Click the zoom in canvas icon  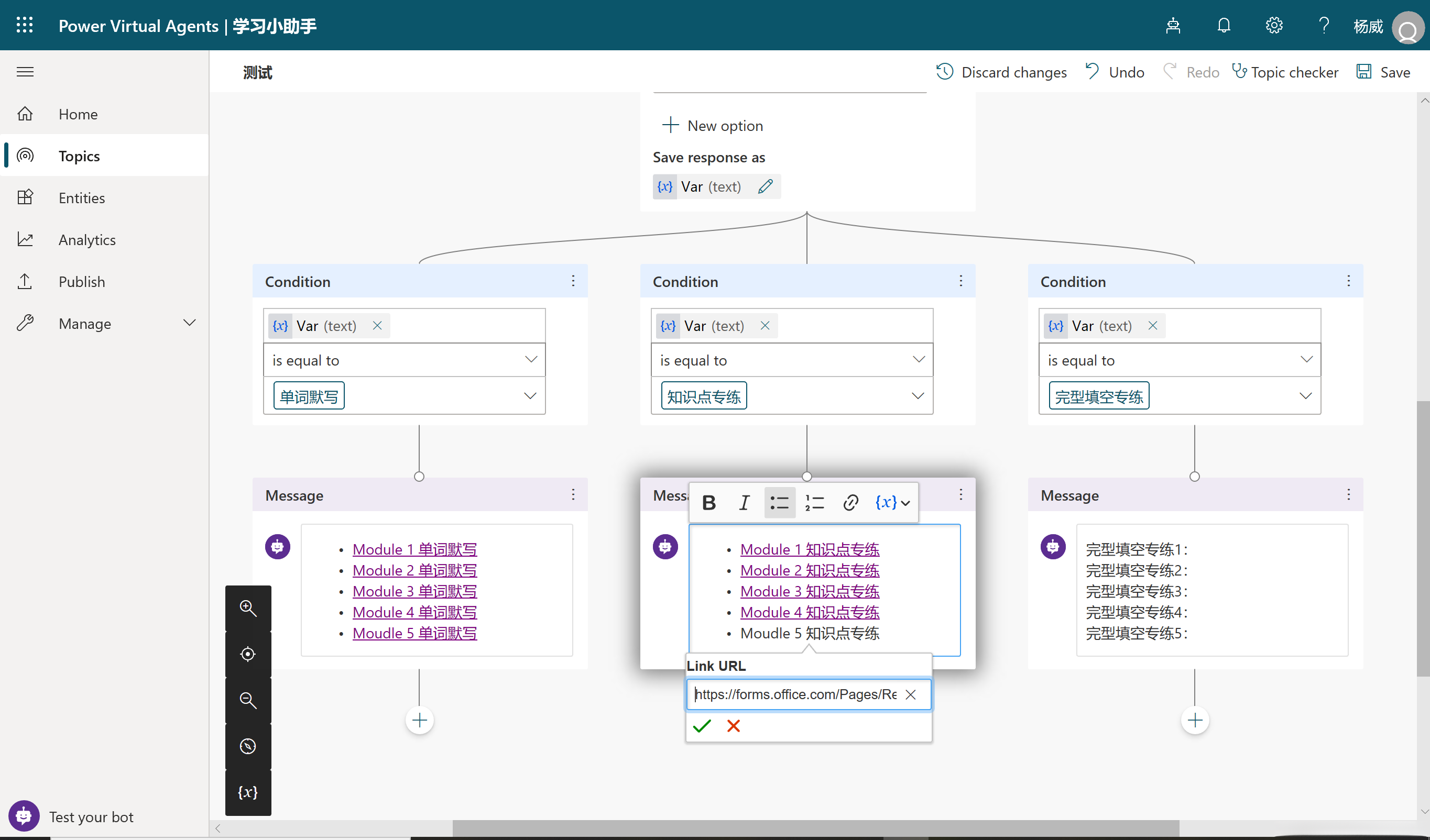[x=248, y=609]
